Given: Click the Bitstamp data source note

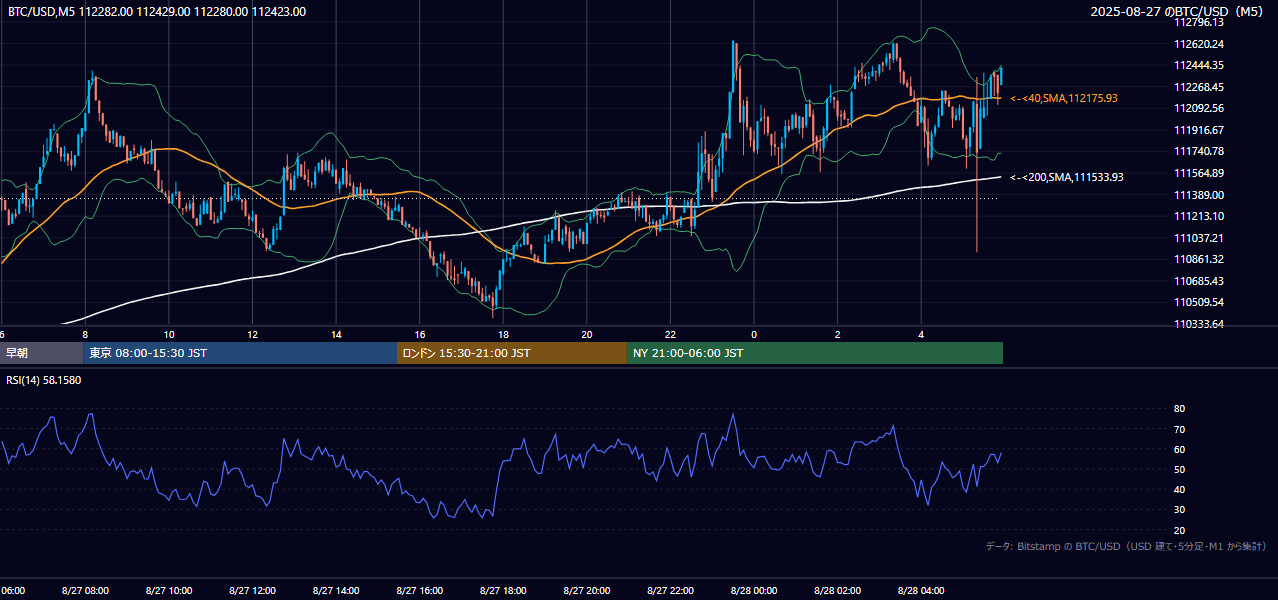Looking at the screenshot, I should coord(1126,546).
